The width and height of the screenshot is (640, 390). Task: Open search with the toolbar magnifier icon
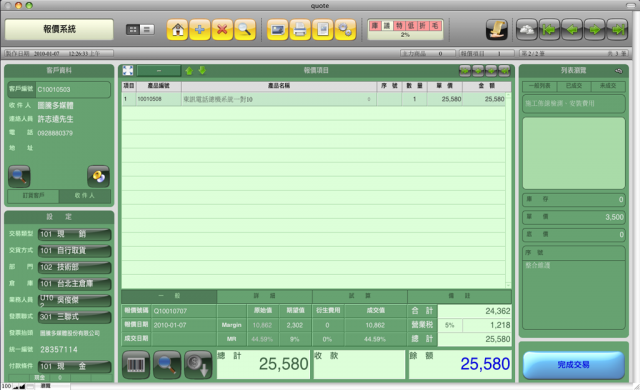click(244, 30)
